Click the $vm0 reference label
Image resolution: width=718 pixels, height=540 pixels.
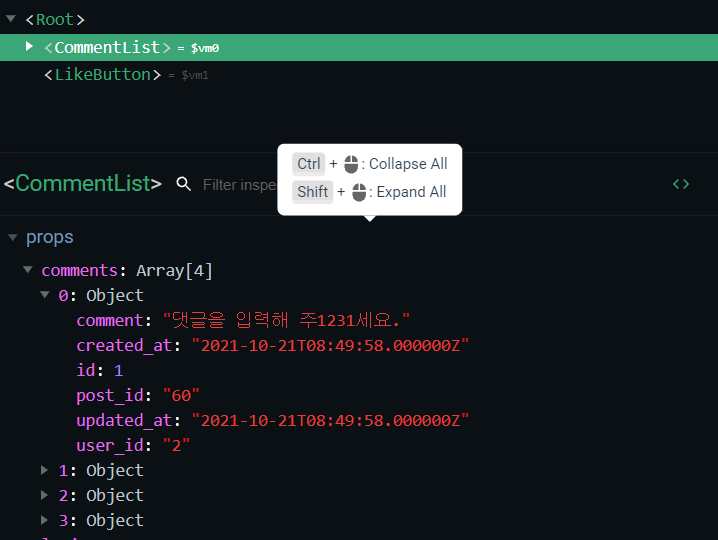pos(205,48)
